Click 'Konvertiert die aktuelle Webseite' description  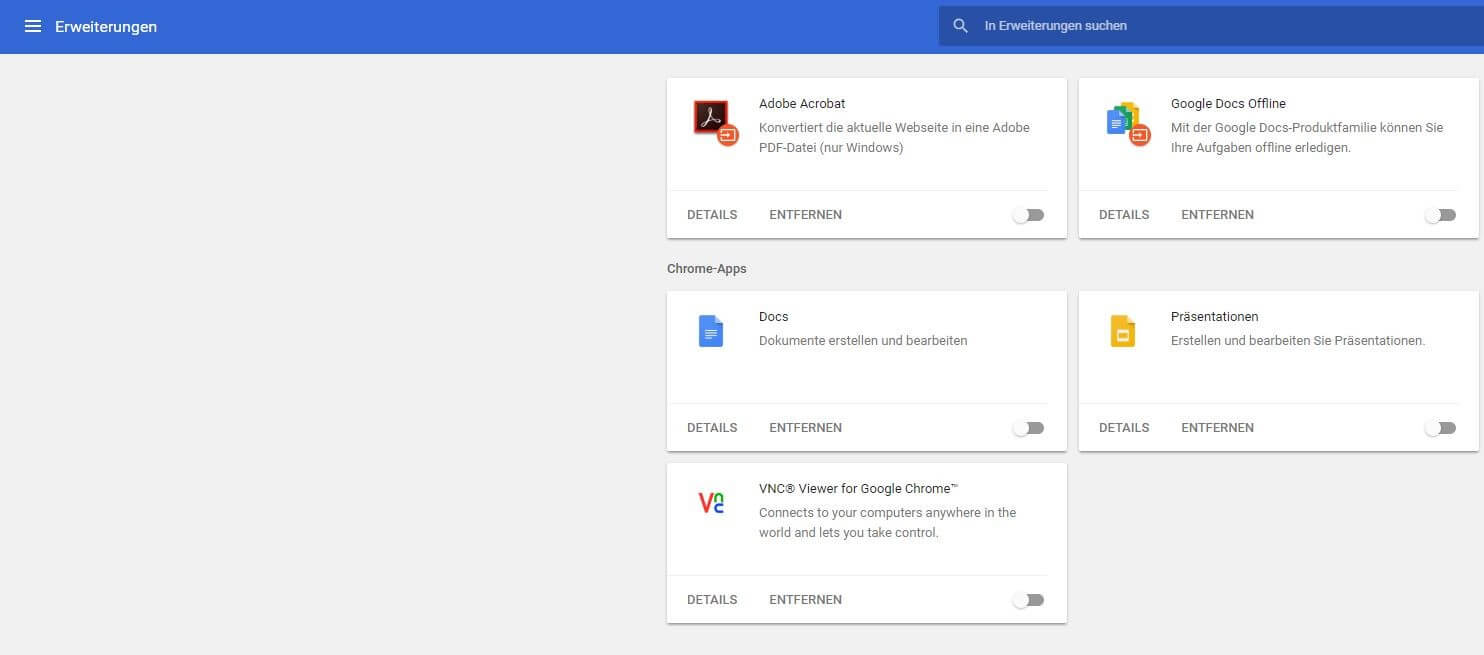(x=894, y=138)
